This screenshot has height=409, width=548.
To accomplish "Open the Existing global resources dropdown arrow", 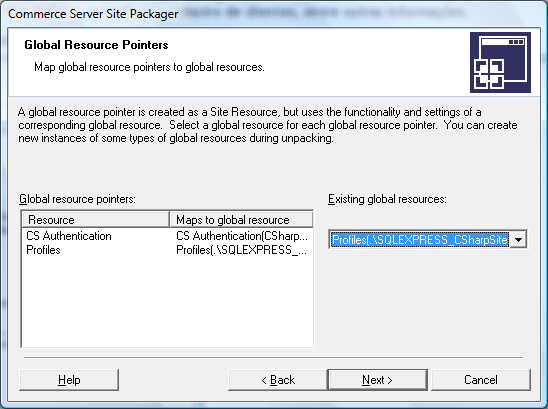I will (x=518, y=240).
